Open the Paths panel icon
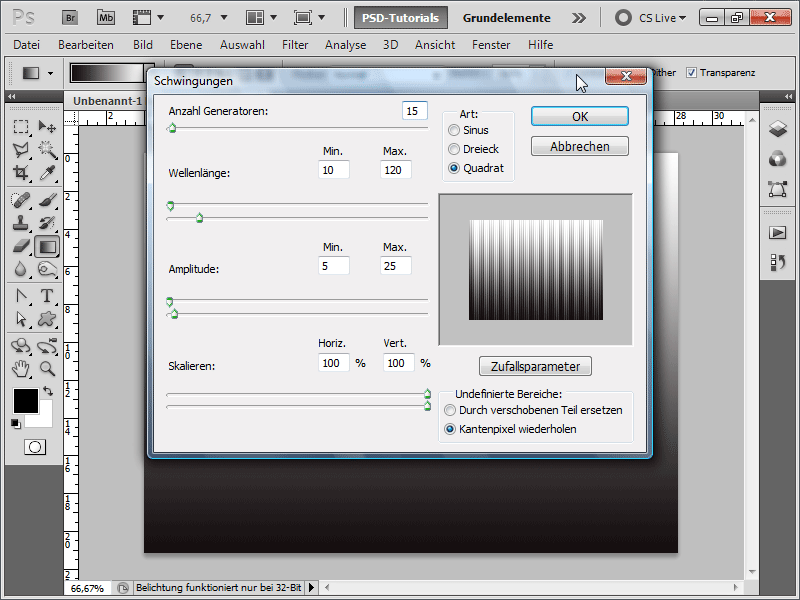The height and width of the screenshot is (600, 800). pos(778,189)
